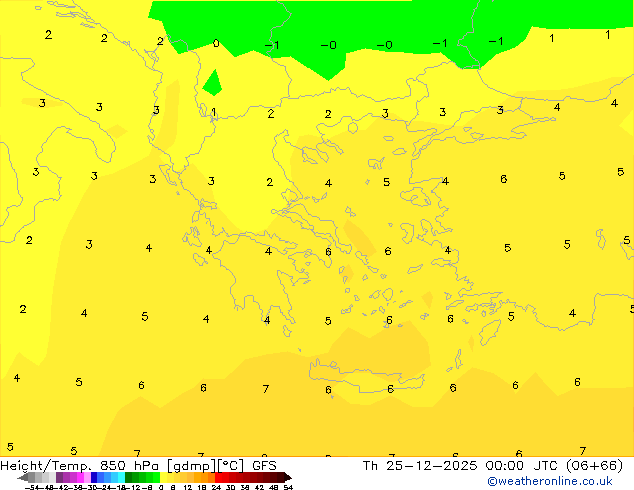634x490 pixels.
Task: Select the '(06+66)' run offset text
Action: click(x=595, y=466)
